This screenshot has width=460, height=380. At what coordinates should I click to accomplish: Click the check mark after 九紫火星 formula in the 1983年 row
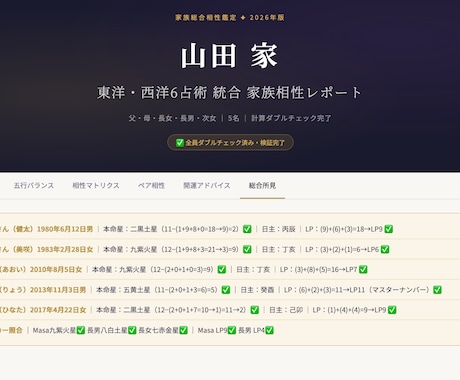[247, 249]
